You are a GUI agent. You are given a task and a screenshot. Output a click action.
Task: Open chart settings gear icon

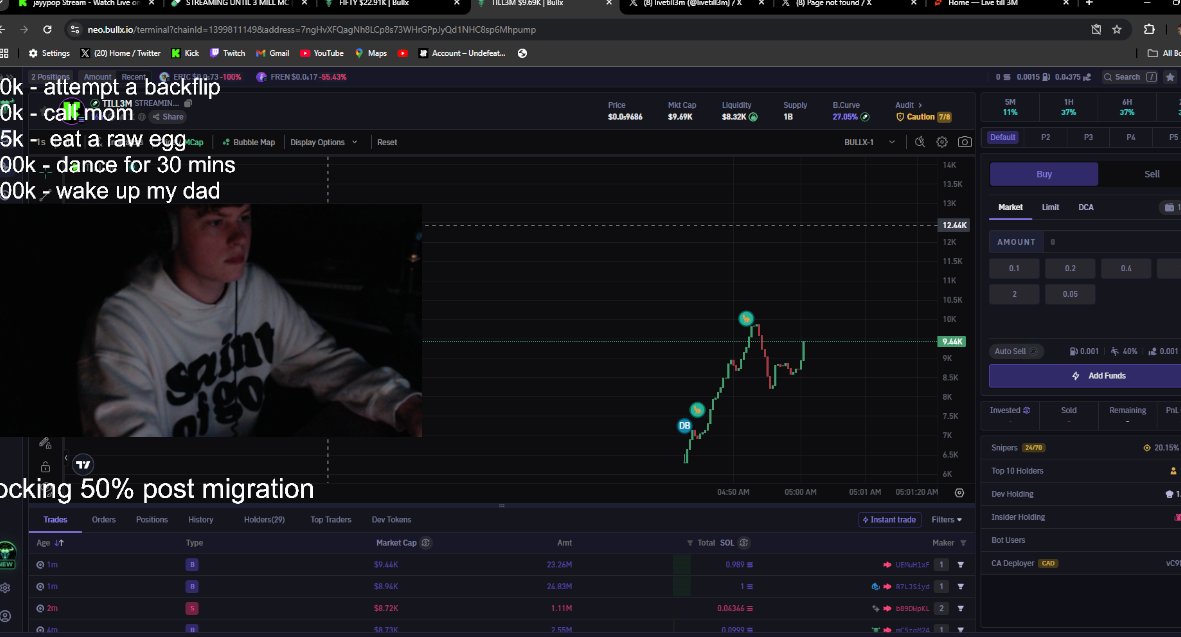[941, 142]
